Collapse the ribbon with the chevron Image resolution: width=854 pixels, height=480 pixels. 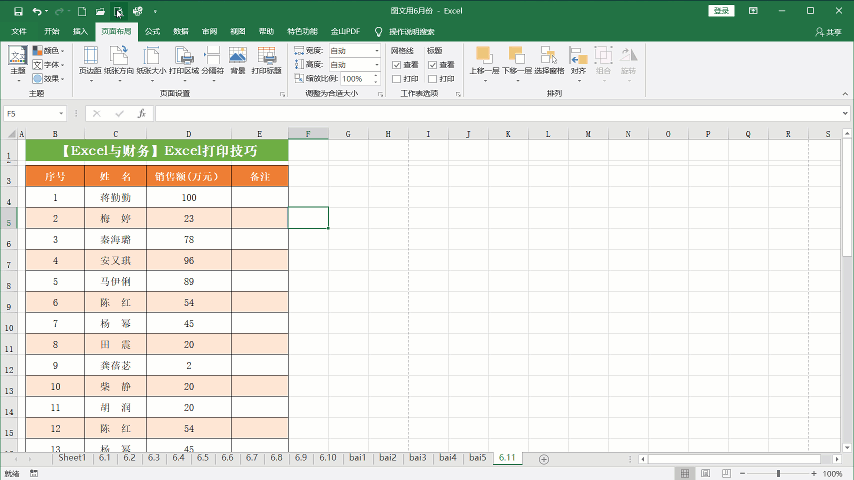[x=845, y=94]
